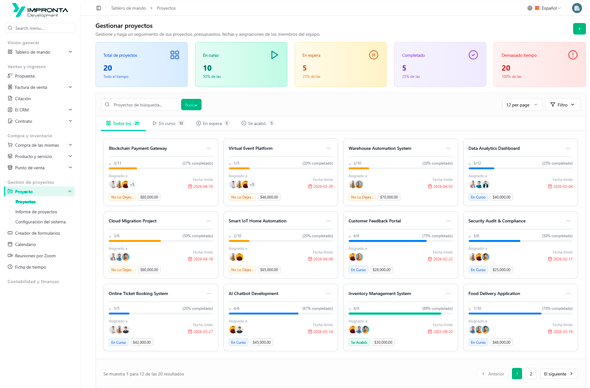Click the Se Acabó status badge
The image size is (590, 388).
click(359, 342)
